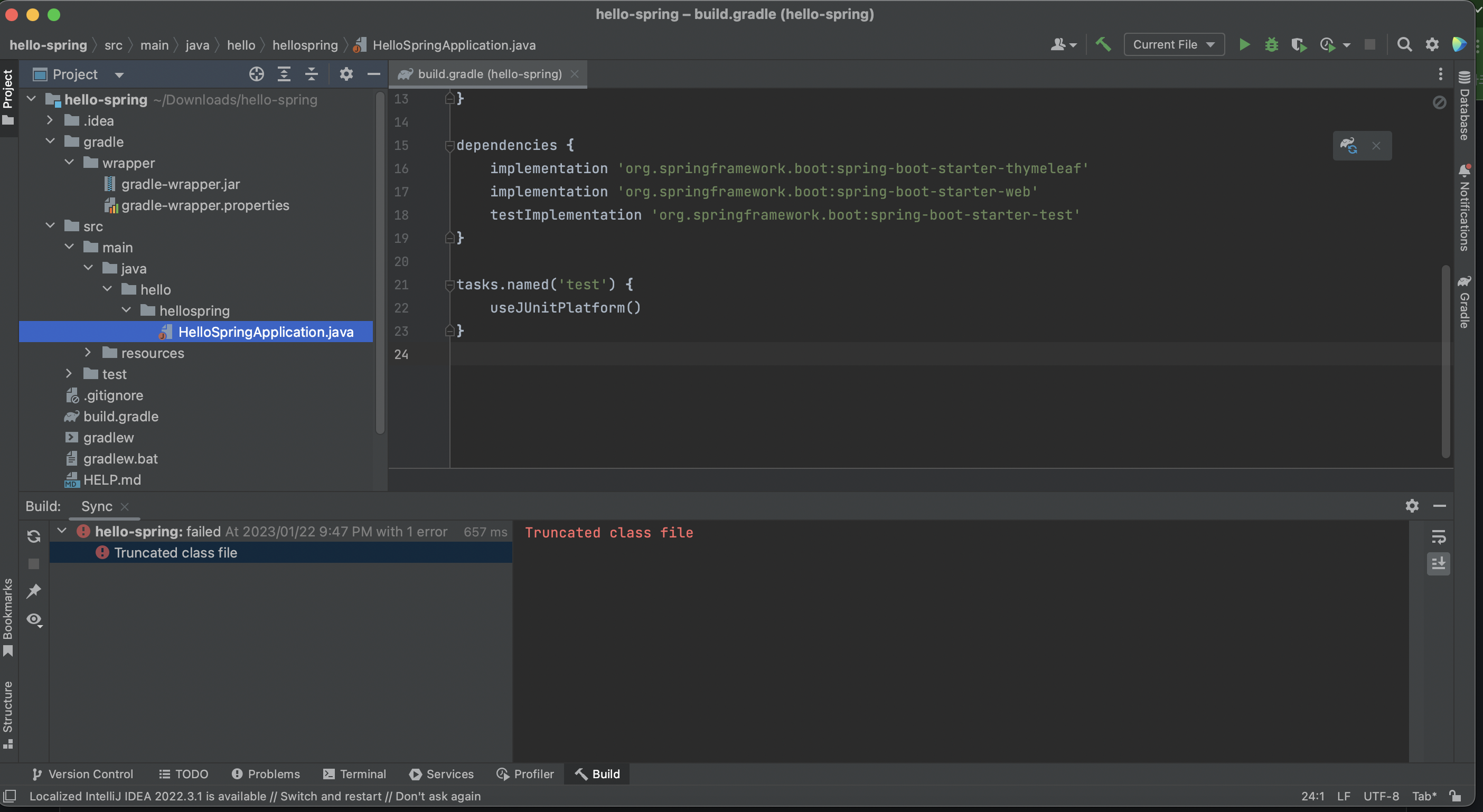Click Expand All icon in Project panel
1483x812 pixels.
(x=284, y=74)
